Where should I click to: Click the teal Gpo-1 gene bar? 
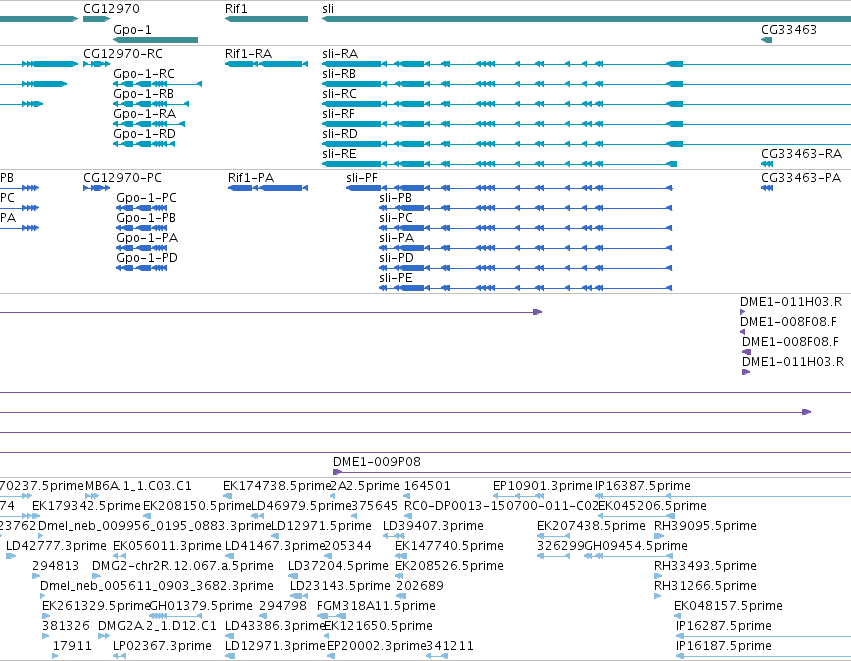click(155, 40)
